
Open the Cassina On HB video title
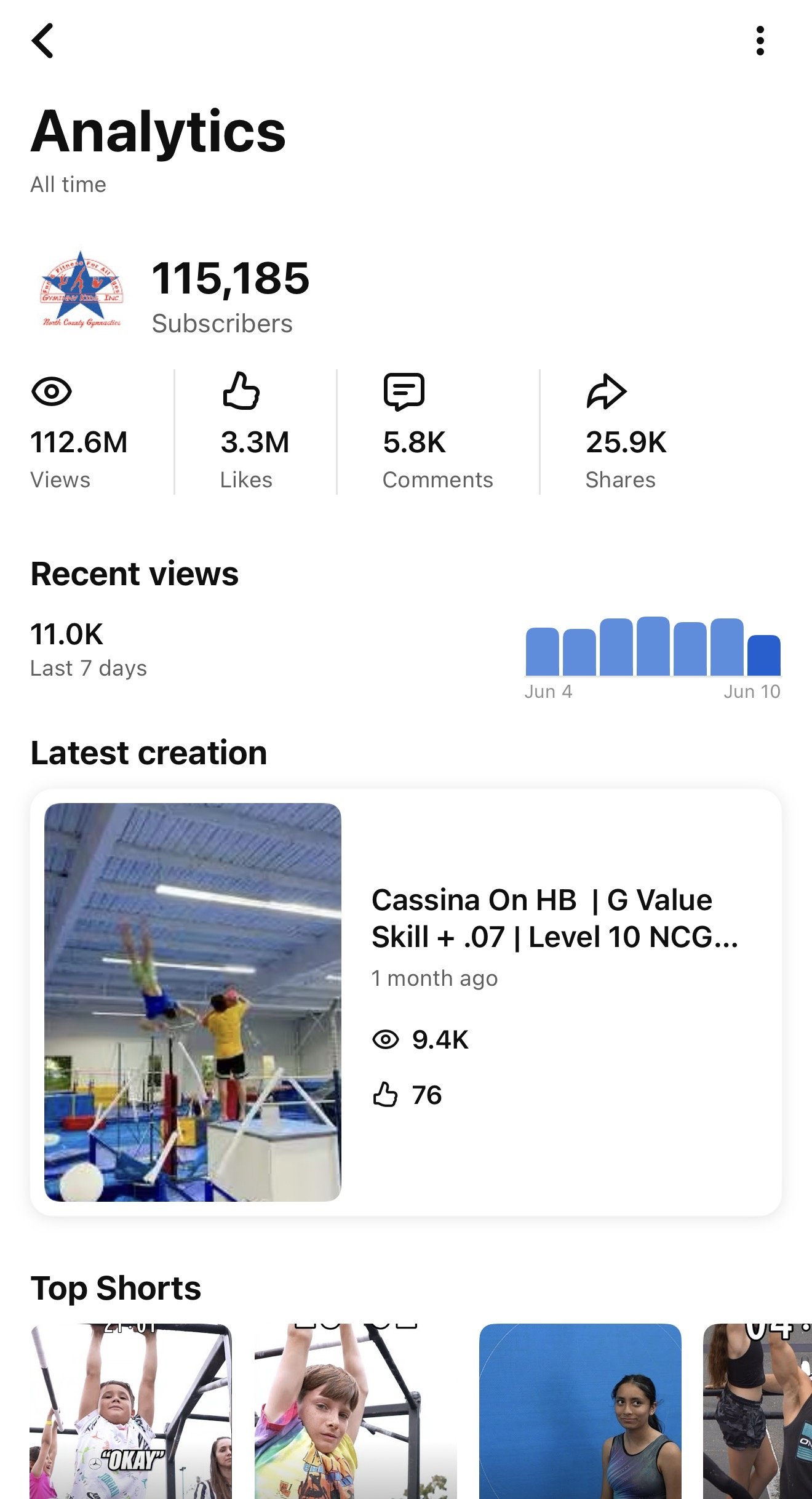point(555,918)
